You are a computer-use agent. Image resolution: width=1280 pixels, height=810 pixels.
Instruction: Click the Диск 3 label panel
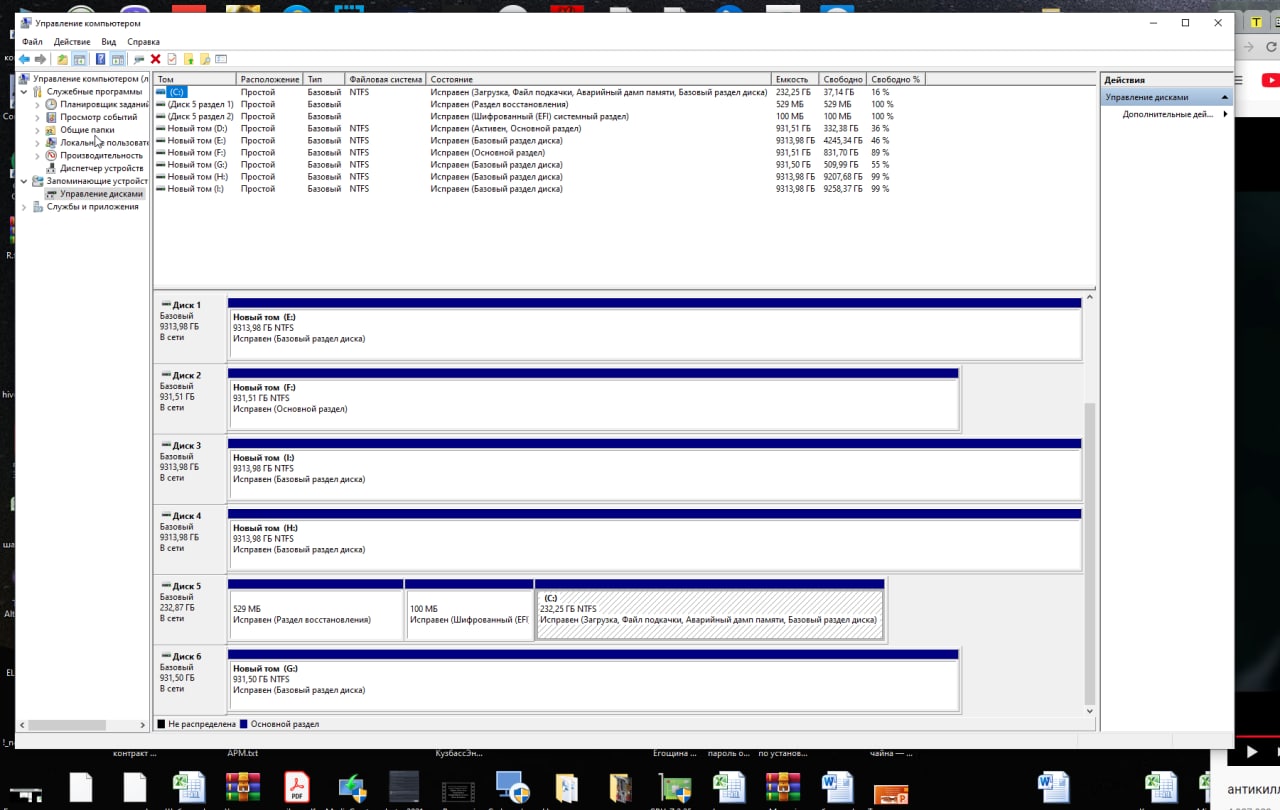pos(190,467)
